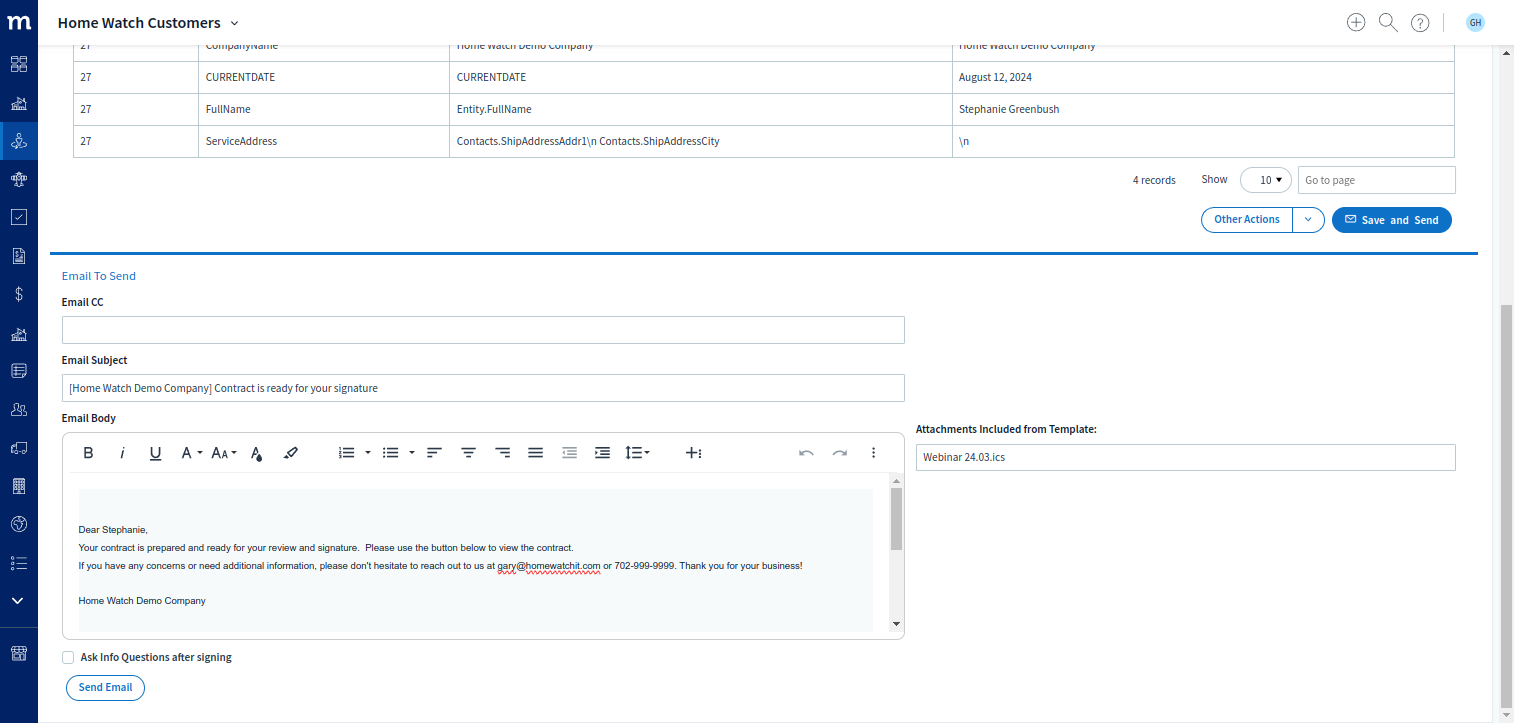Insert a numbered list
Screen dimensions: 1514x723
click(347, 453)
